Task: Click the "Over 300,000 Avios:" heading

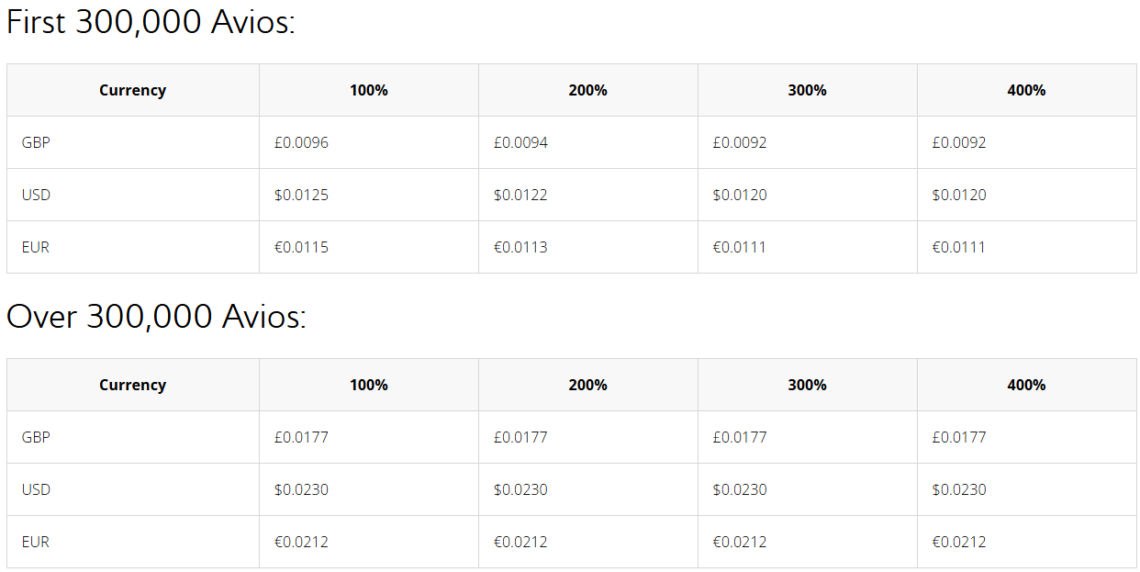Action: pyautogui.click(x=156, y=317)
